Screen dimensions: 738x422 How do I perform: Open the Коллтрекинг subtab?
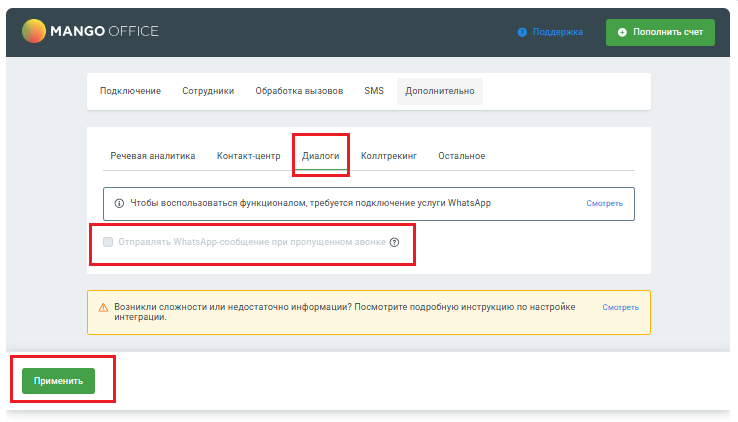tap(389, 156)
